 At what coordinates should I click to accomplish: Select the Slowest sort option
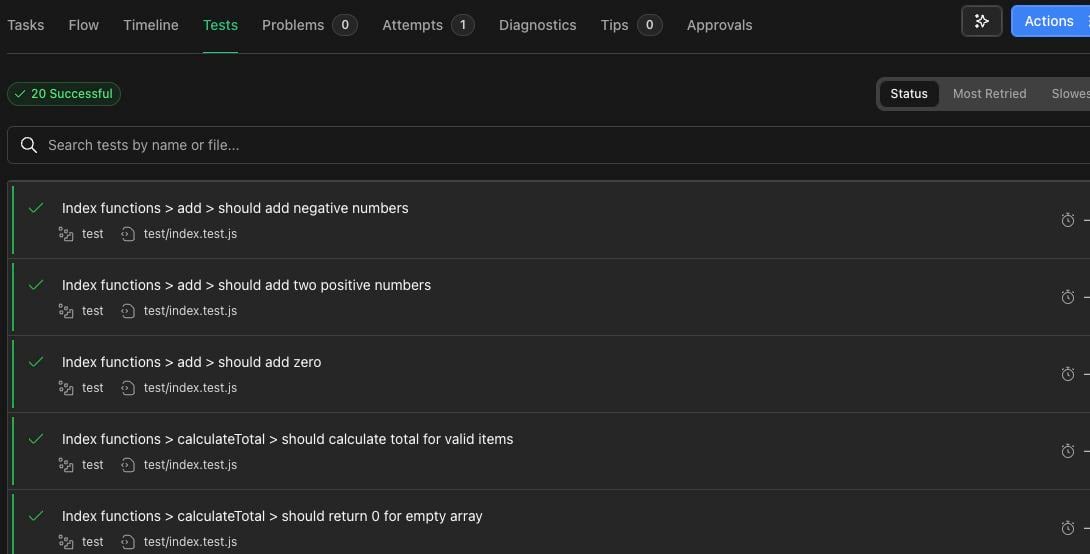(x=1071, y=94)
